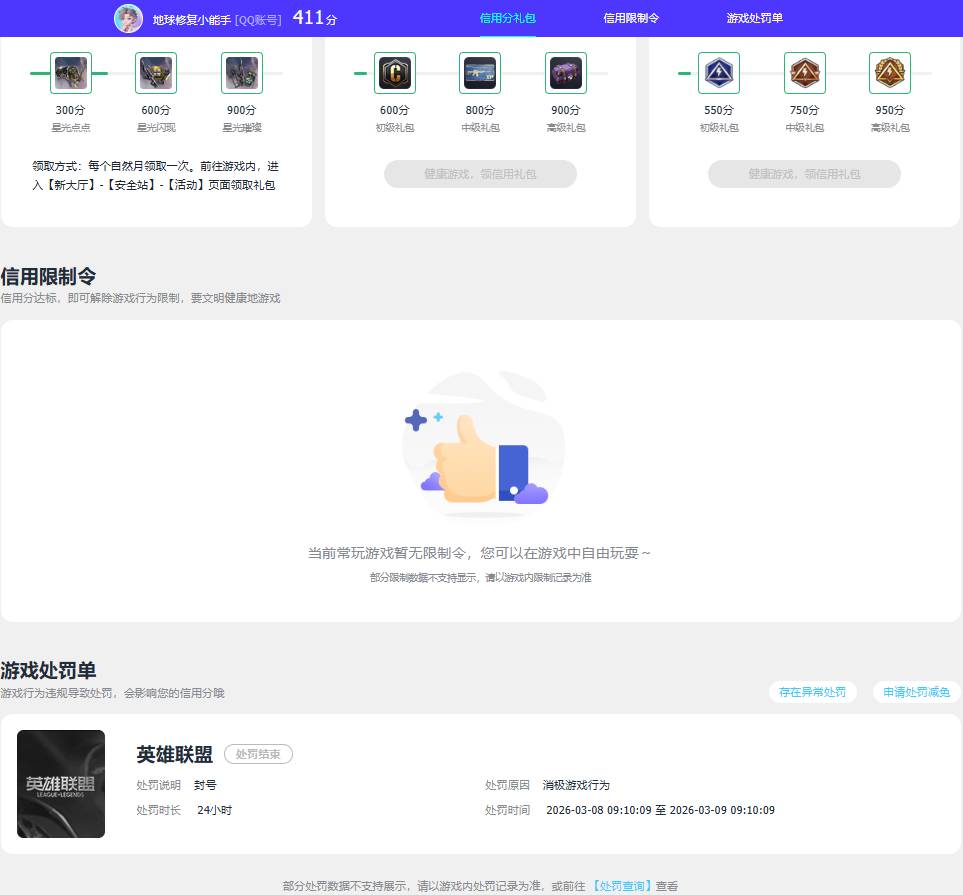
Task: Switch to the 信用限制令 tab
Action: click(631, 18)
